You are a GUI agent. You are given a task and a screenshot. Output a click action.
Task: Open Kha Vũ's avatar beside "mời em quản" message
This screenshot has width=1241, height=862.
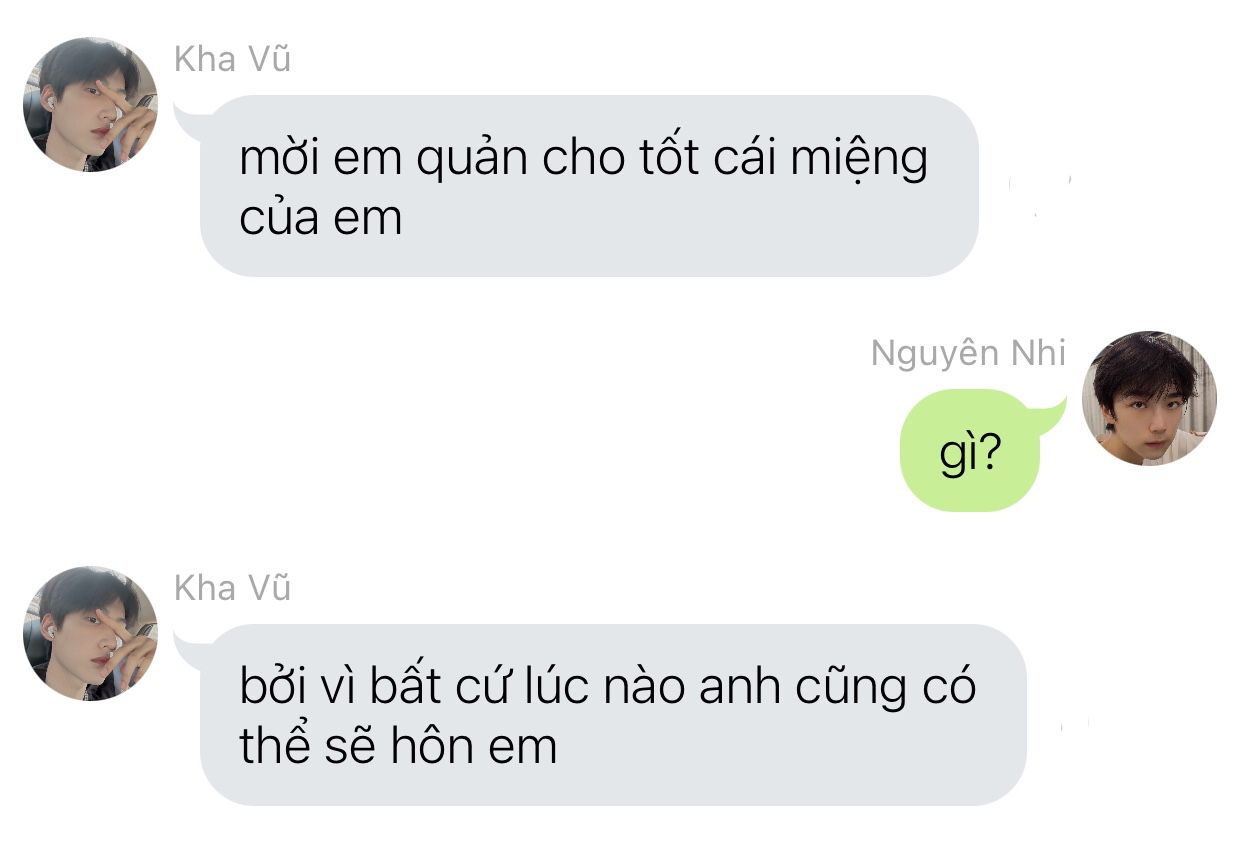(x=90, y=105)
